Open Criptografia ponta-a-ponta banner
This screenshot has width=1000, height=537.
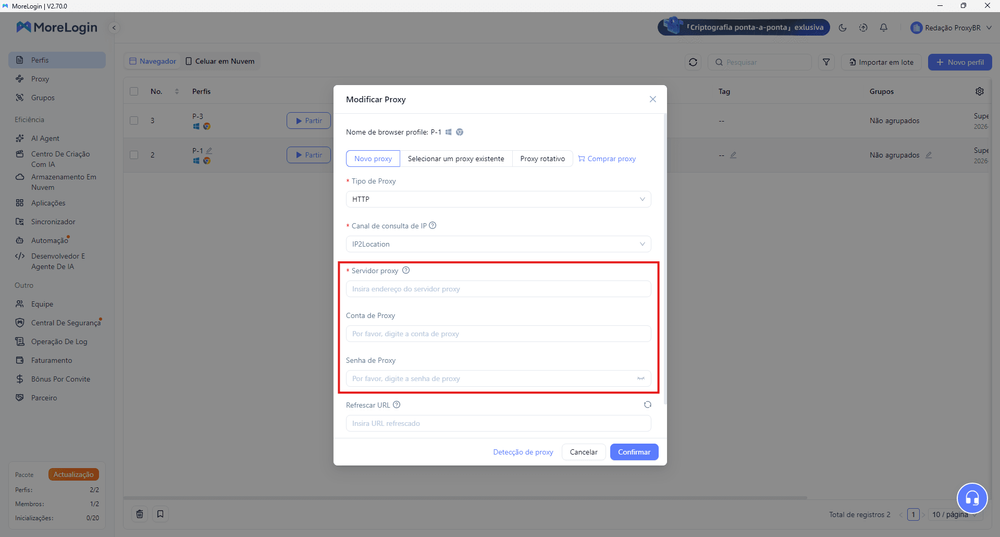744,27
